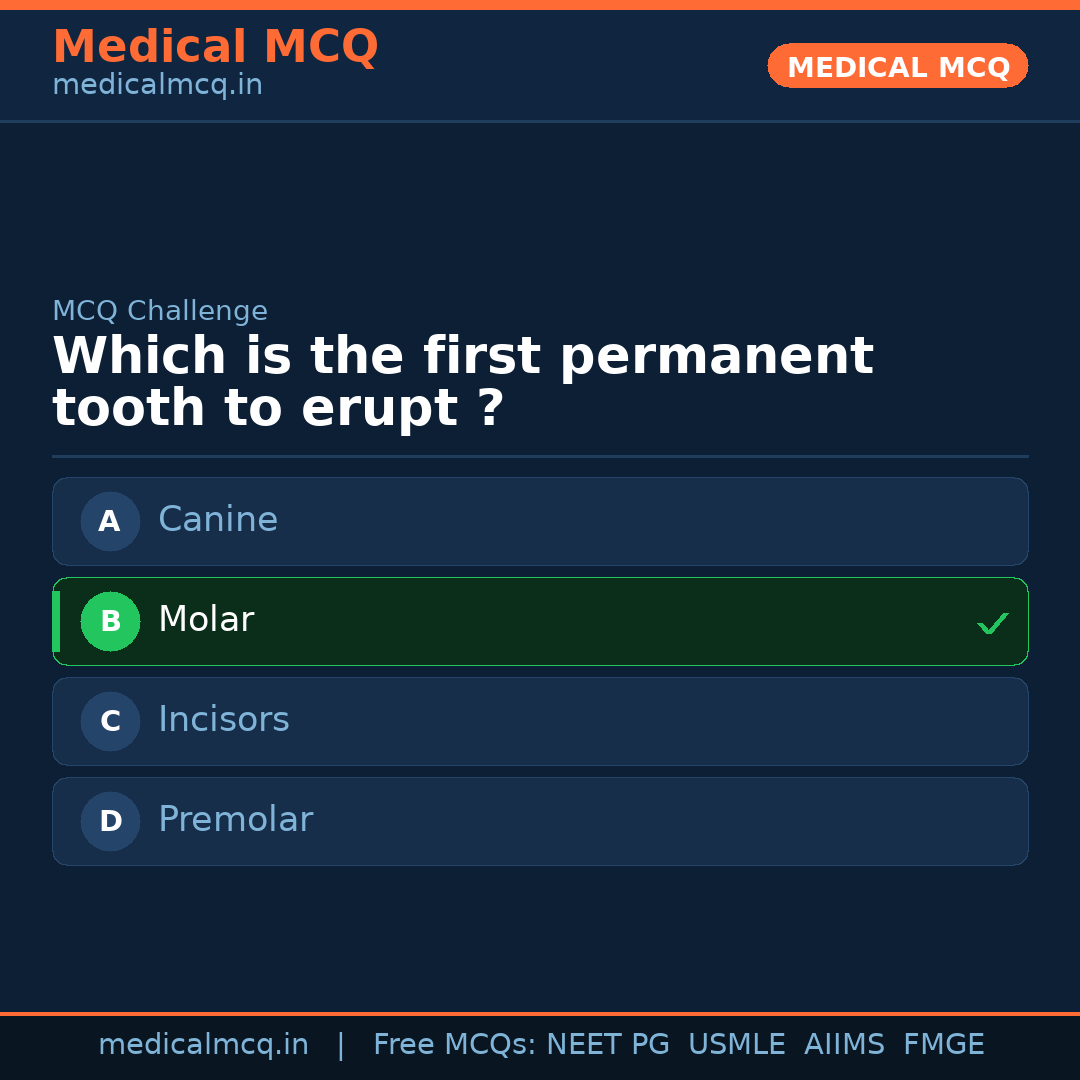Viewport: 1080px width, 1080px height.
Task: Expand the selected Molar answer row
Action: (x=540, y=621)
